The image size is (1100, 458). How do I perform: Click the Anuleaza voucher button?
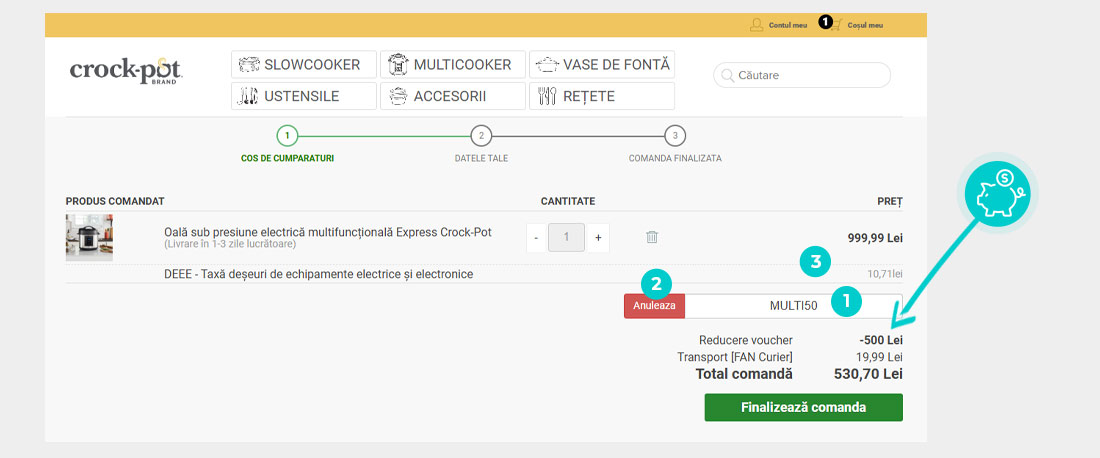655,306
